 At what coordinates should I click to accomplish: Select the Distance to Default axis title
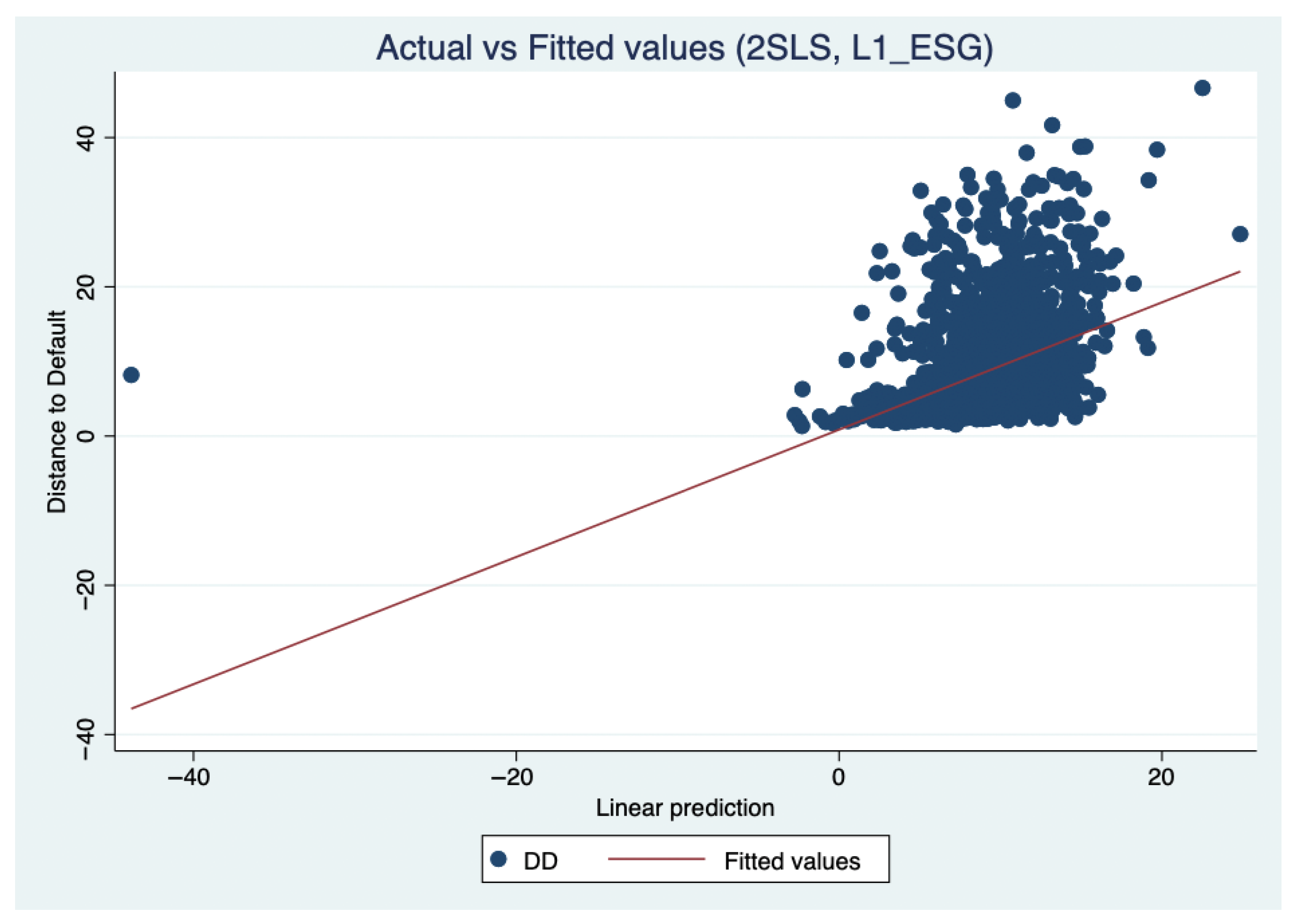57,412
